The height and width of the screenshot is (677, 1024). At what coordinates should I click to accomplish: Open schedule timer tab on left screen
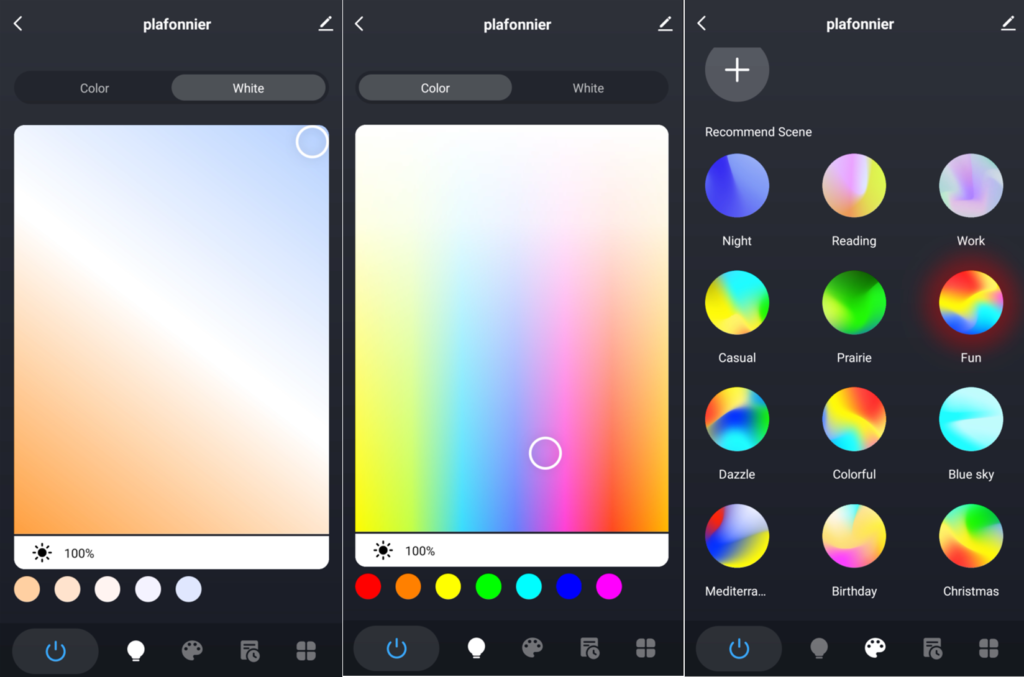point(249,651)
